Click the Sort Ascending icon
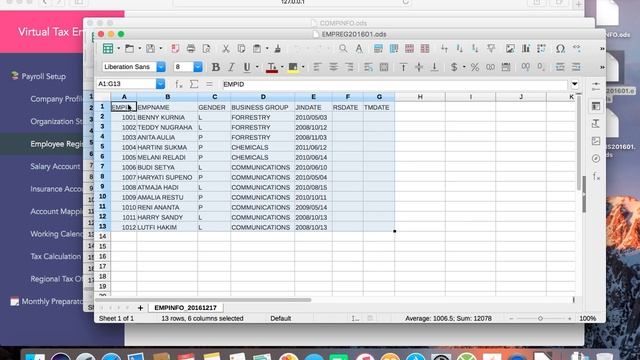 coord(460,49)
